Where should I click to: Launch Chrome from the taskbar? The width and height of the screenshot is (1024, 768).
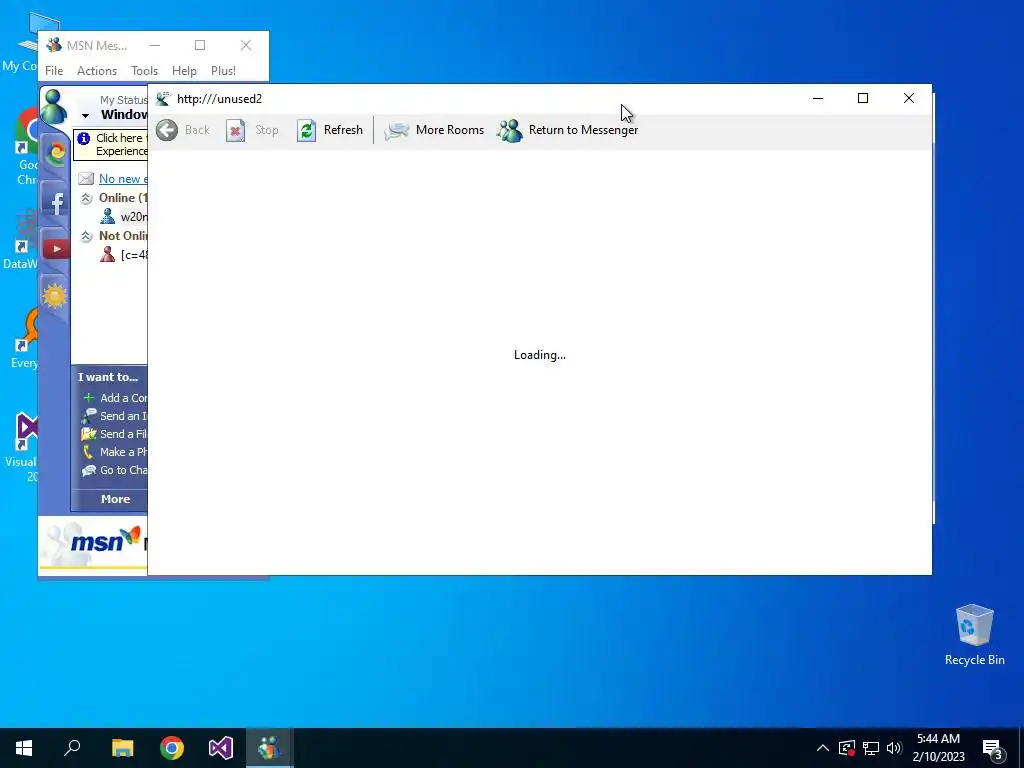point(172,748)
